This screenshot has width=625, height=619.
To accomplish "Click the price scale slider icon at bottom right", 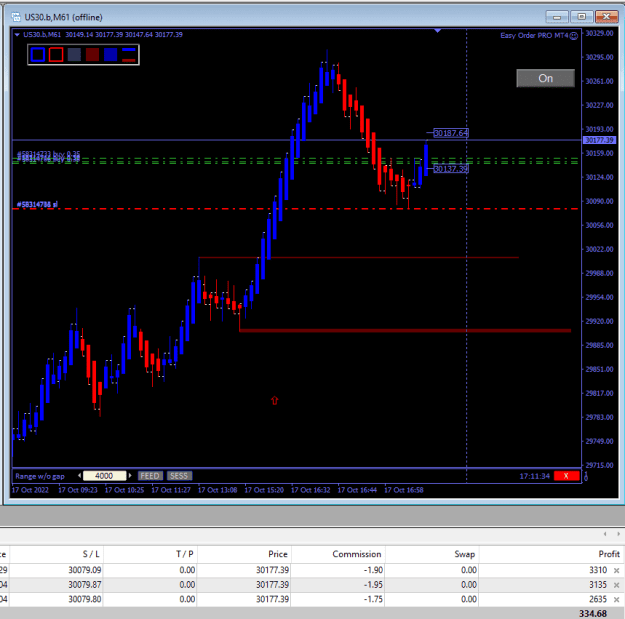I will [586, 476].
